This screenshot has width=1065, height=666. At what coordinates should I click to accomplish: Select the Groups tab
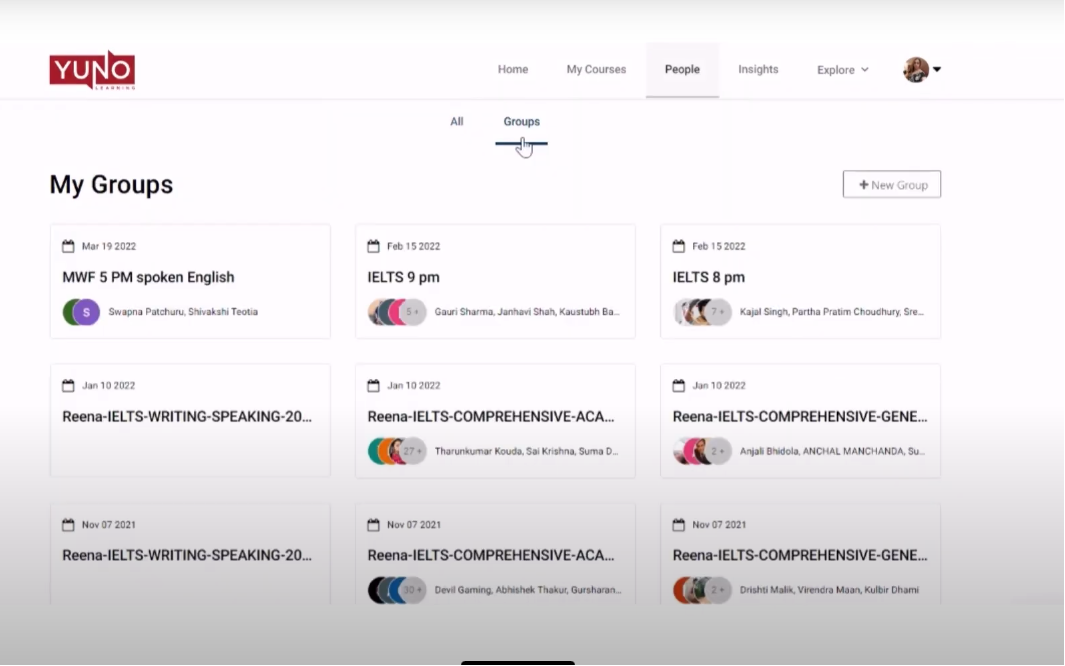(x=521, y=122)
